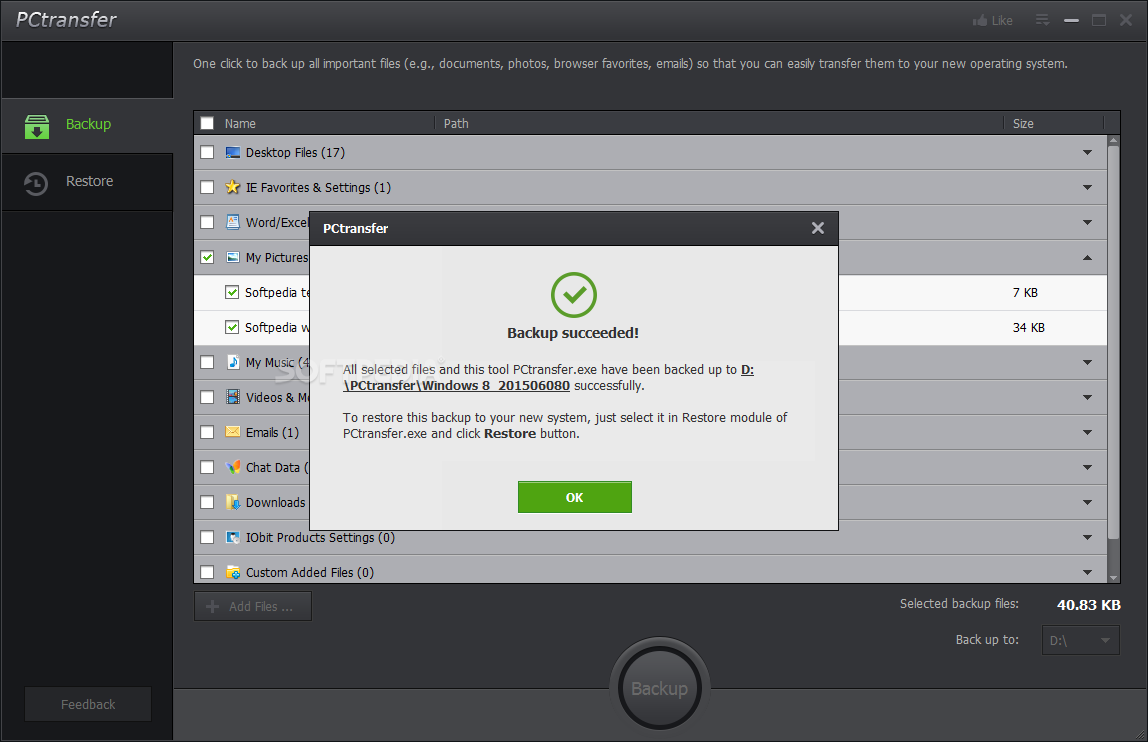Image resolution: width=1148 pixels, height=742 pixels.
Task: Expand the Word/Excel row arrow
Action: (x=1087, y=222)
